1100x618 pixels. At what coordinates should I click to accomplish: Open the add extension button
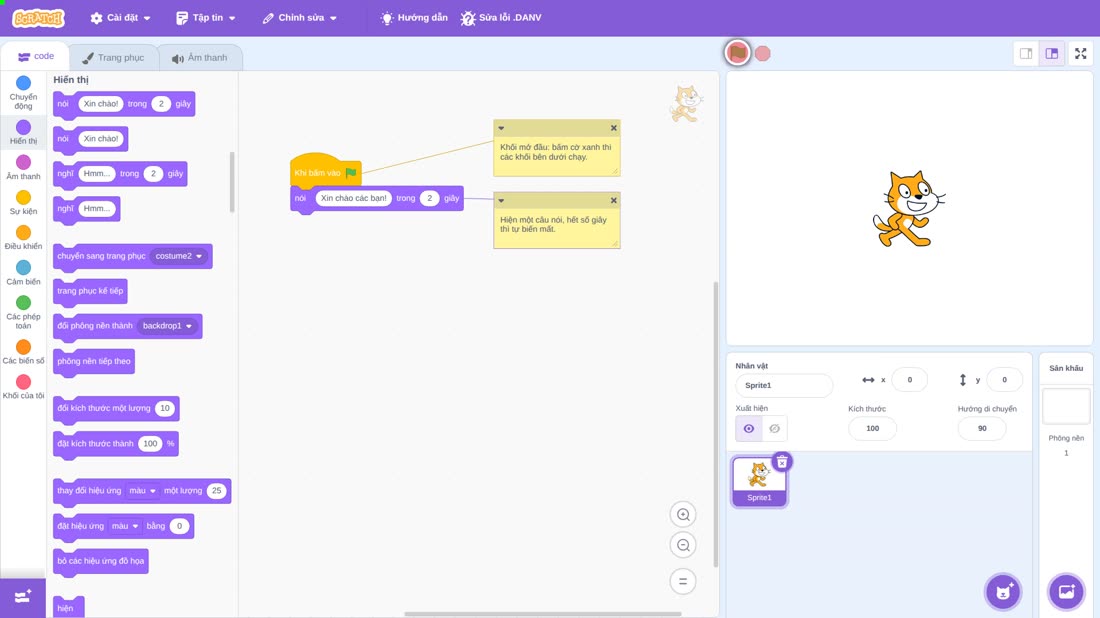click(x=23, y=598)
